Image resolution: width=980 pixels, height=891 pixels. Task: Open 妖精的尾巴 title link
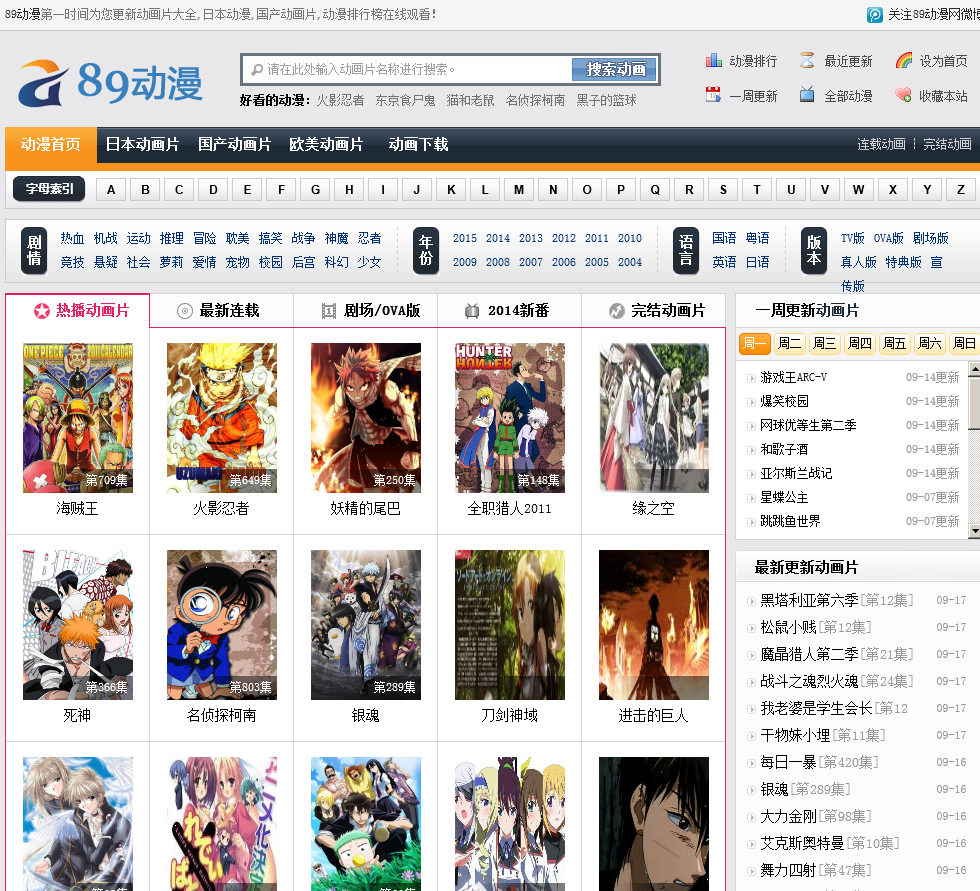tap(366, 509)
